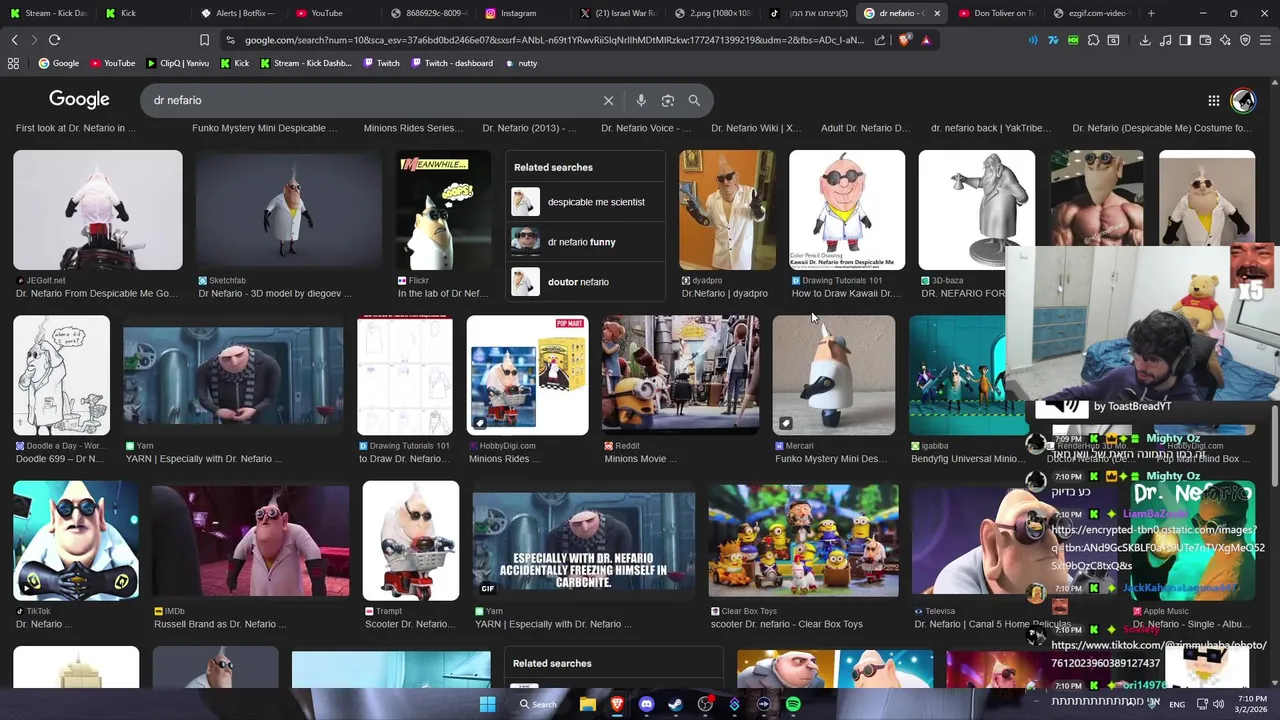
Task: Open the IMDb Russell Brand image
Action: [x=250, y=540]
